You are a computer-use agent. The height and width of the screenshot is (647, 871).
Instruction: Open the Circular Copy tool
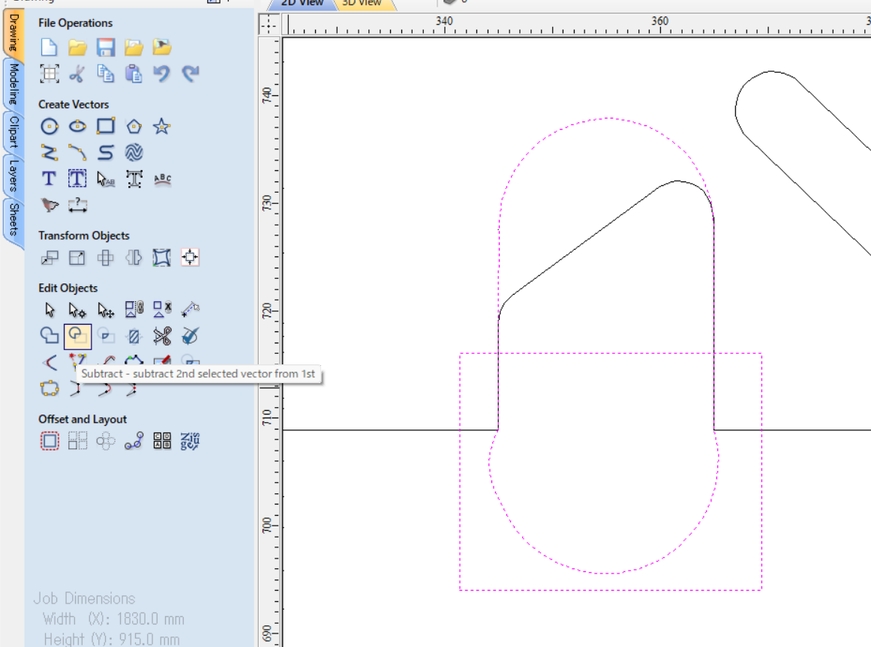106,442
